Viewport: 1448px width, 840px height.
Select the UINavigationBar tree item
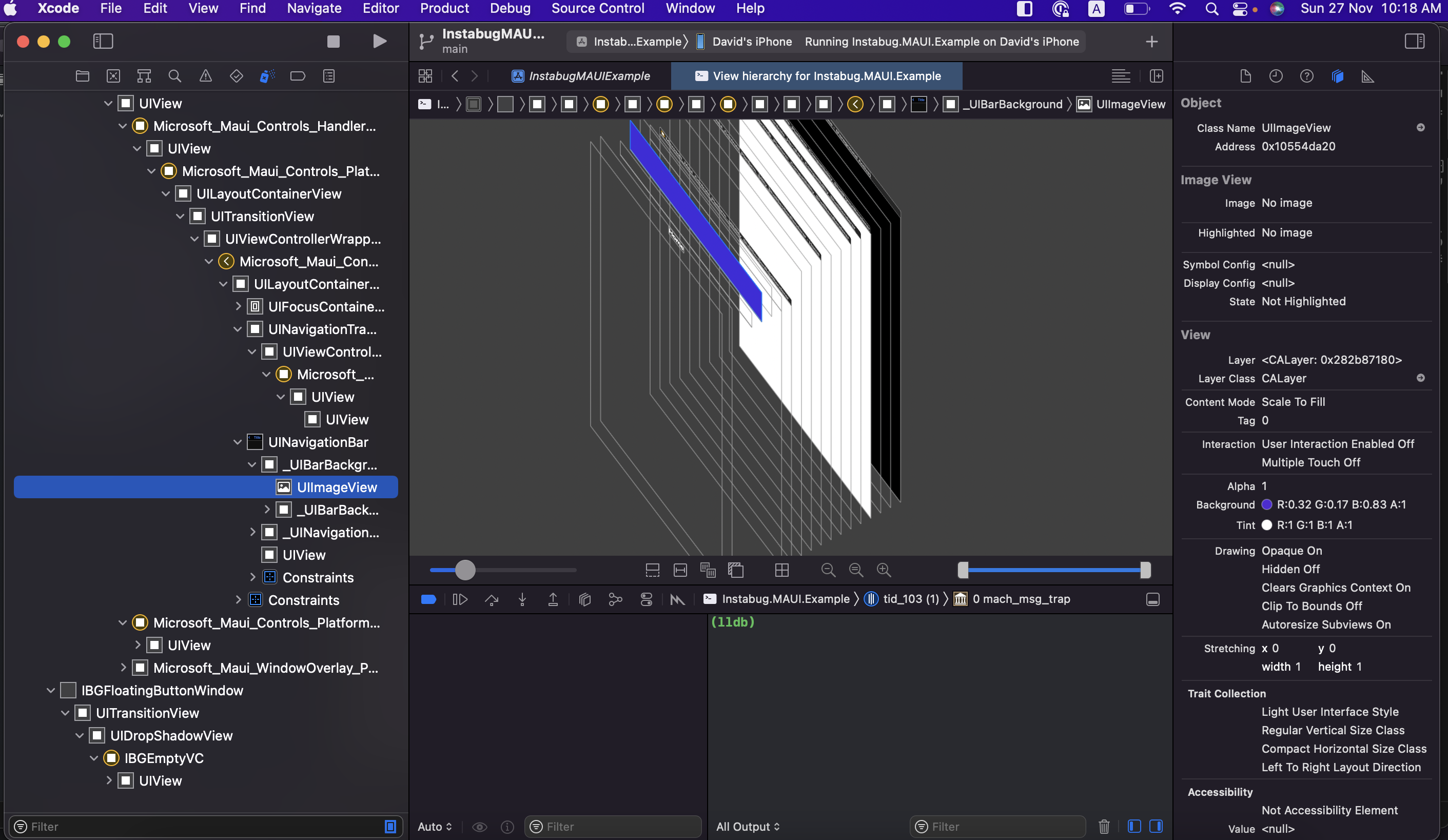(x=318, y=442)
